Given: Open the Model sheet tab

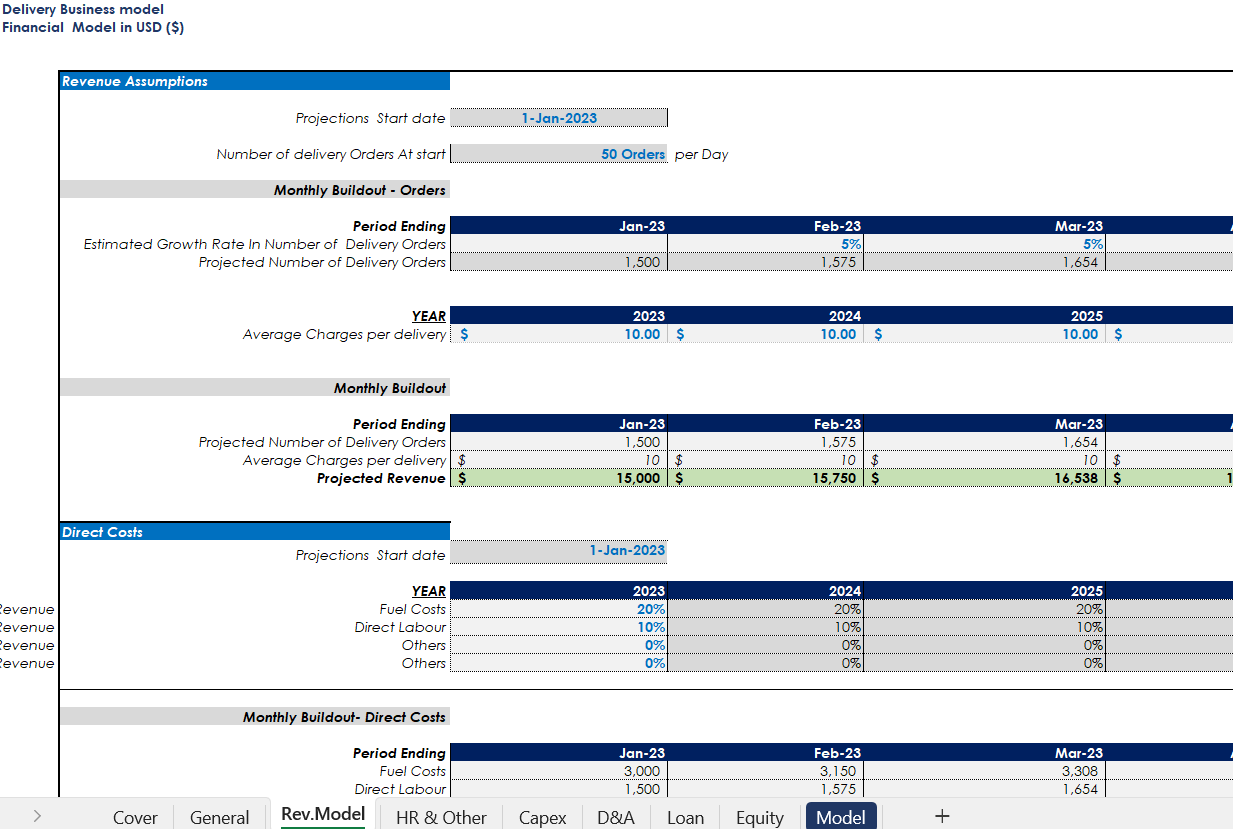Looking at the screenshot, I should (x=840, y=817).
